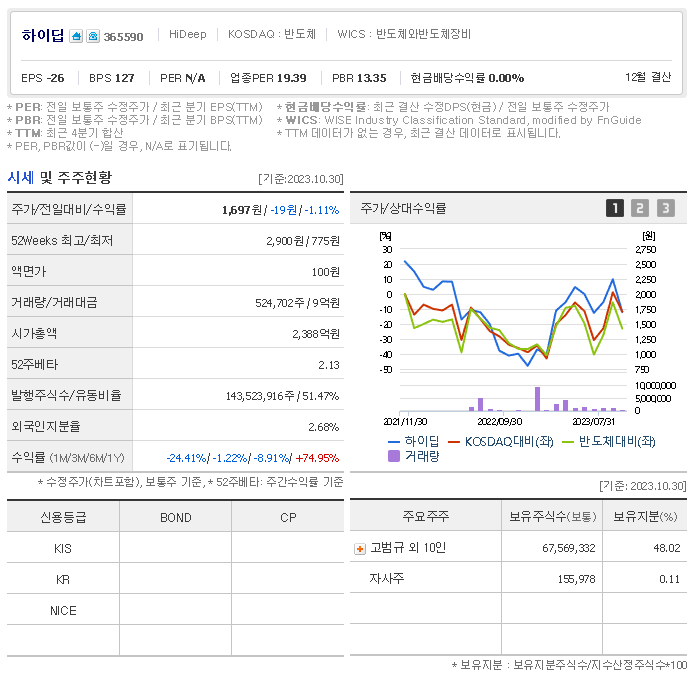The width and height of the screenshot is (695, 677).
Task: Click the BOND column header
Action: click(x=176, y=517)
